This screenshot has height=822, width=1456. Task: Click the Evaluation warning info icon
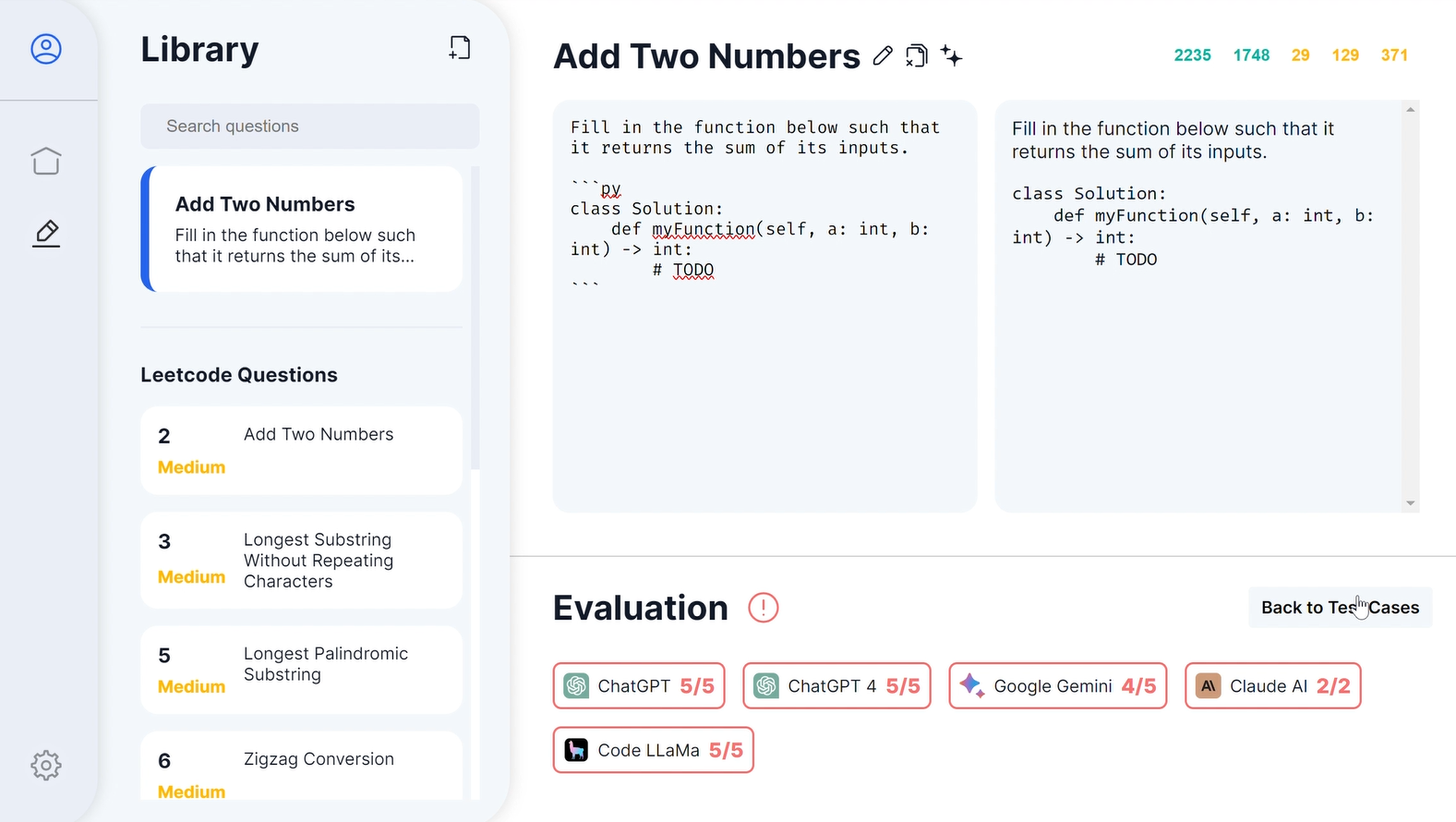(x=764, y=608)
